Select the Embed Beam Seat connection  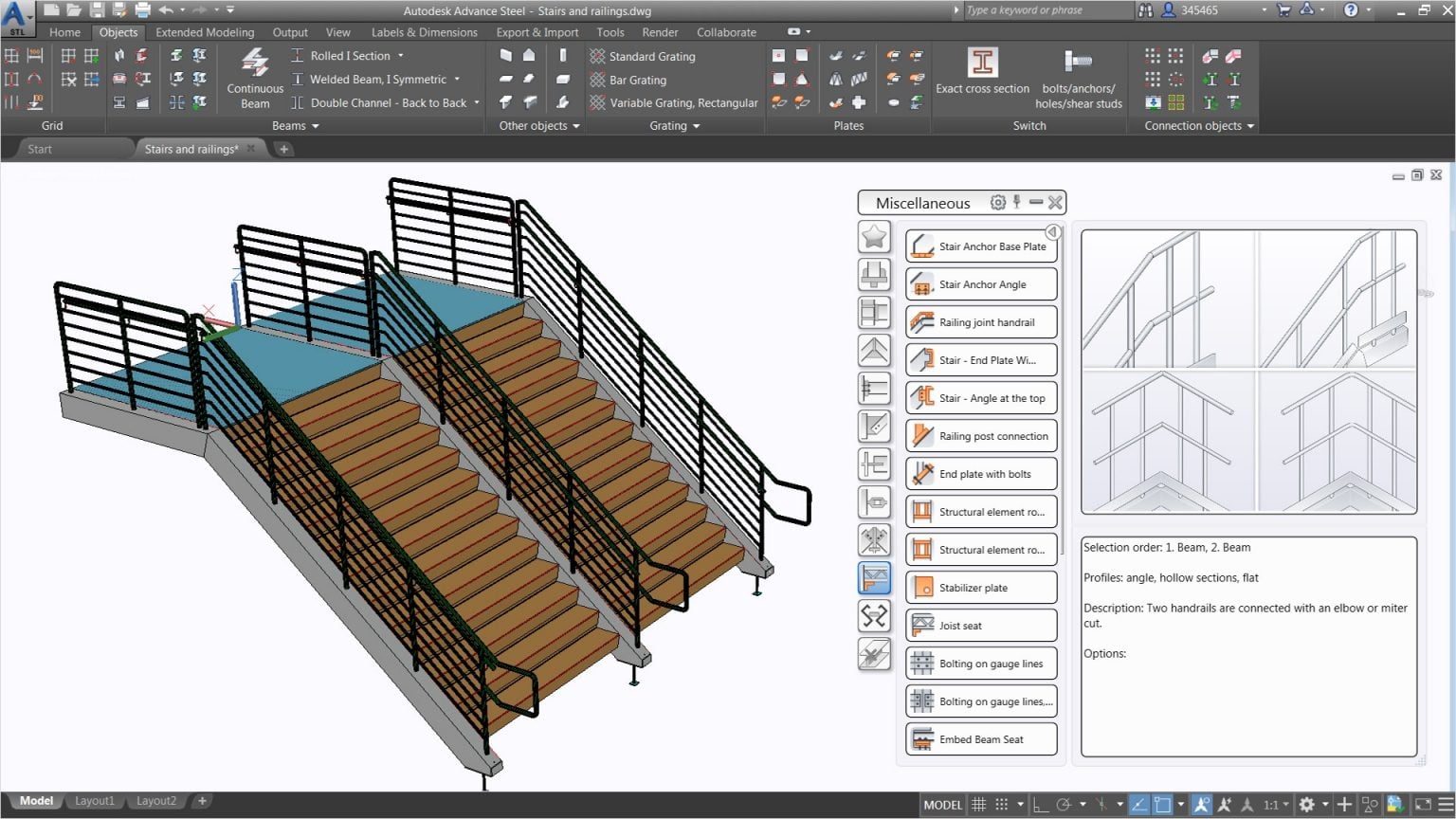[980, 738]
